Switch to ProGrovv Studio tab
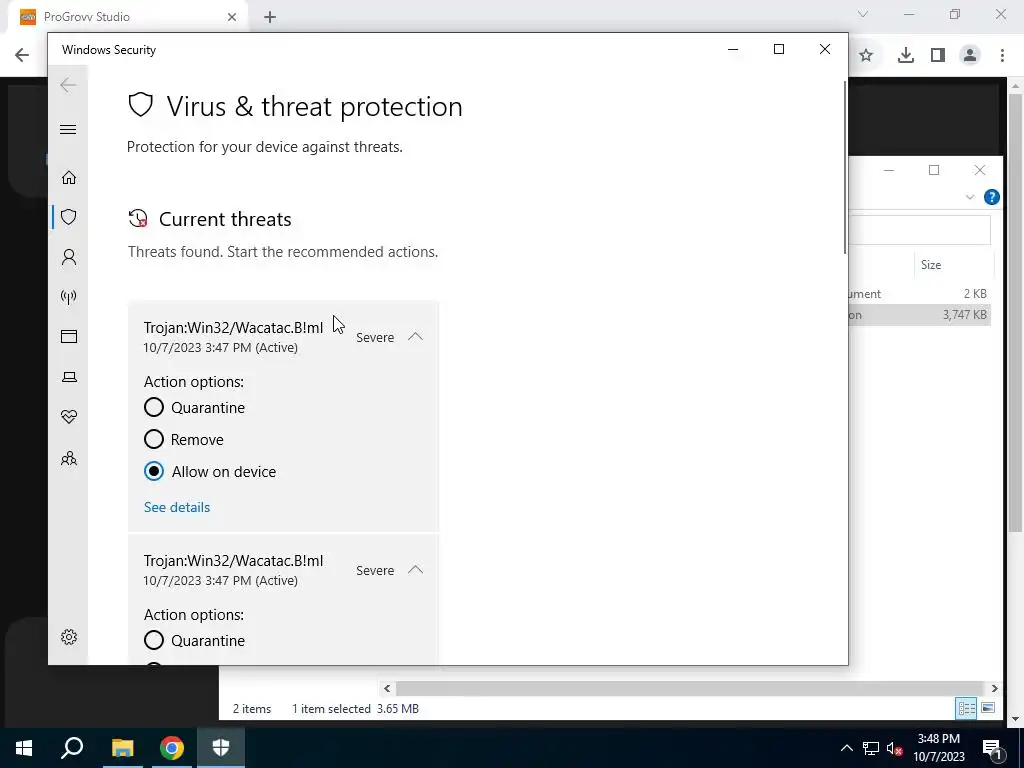 127,17
